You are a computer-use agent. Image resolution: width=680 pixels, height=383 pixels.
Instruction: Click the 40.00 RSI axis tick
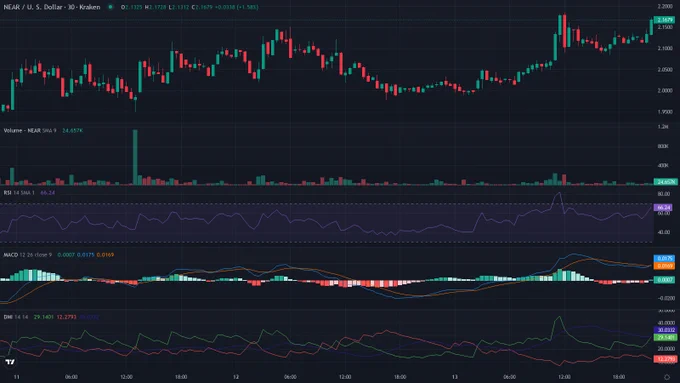coord(664,232)
